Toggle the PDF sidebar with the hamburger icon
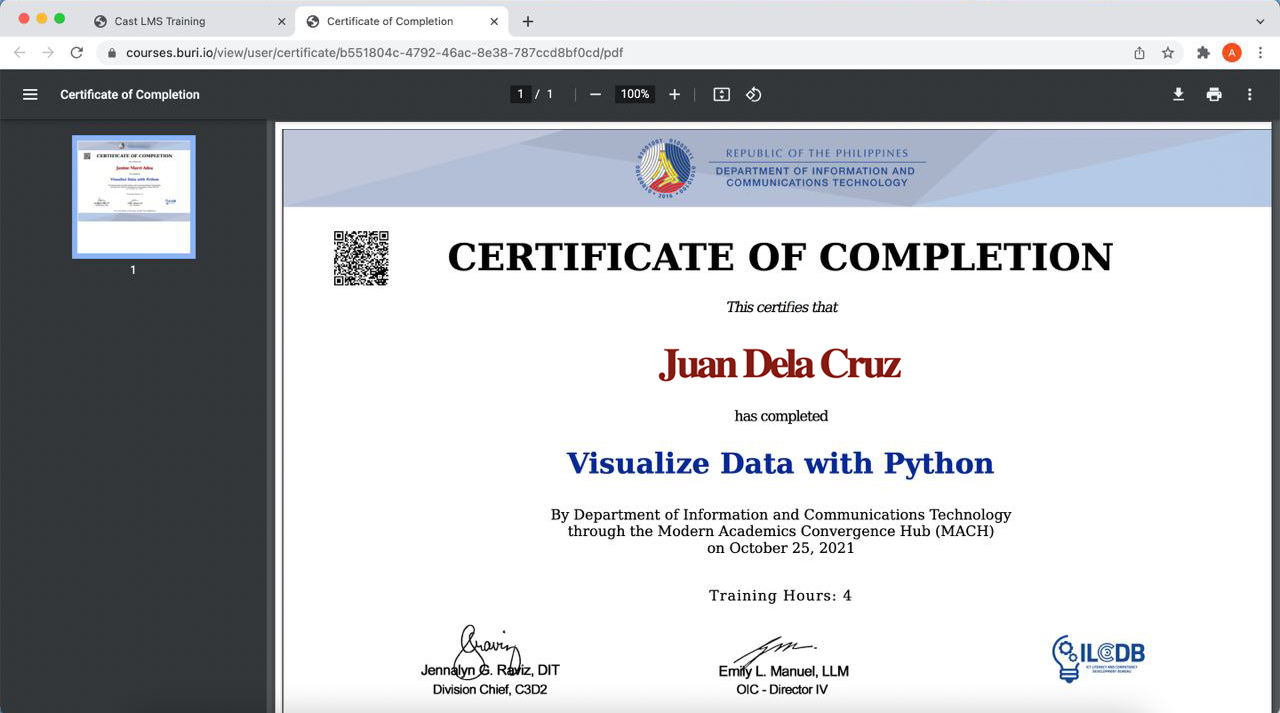 click(30, 94)
